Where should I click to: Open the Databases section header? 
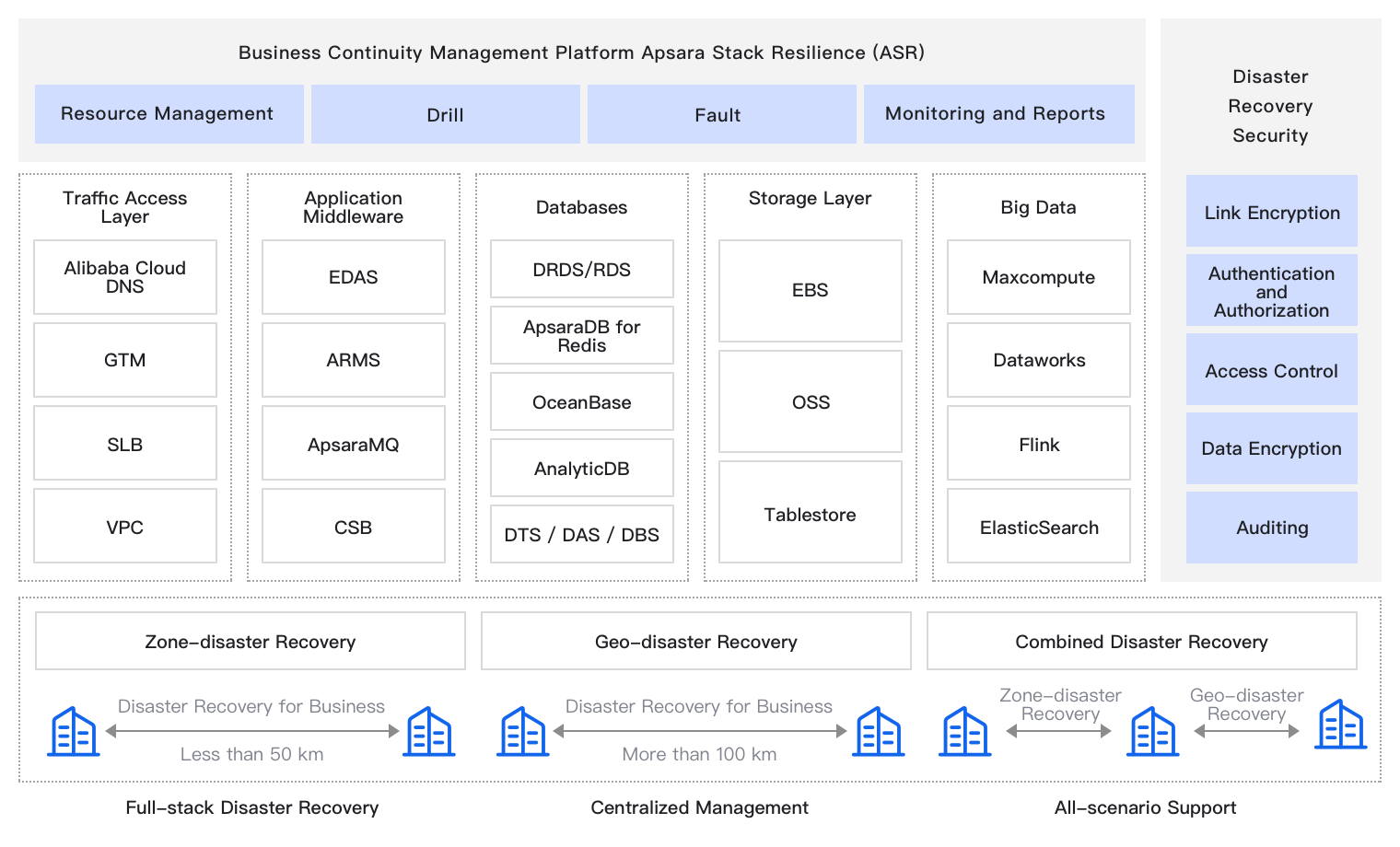(581, 207)
